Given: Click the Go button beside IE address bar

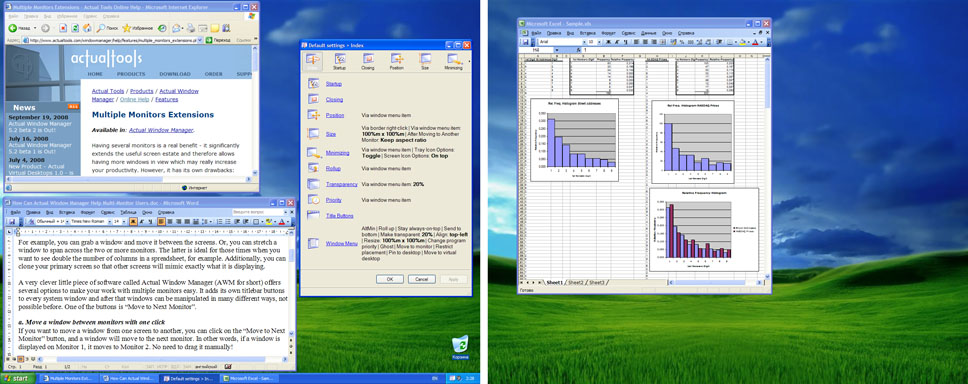Looking at the screenshot, I should pos(219,40).
